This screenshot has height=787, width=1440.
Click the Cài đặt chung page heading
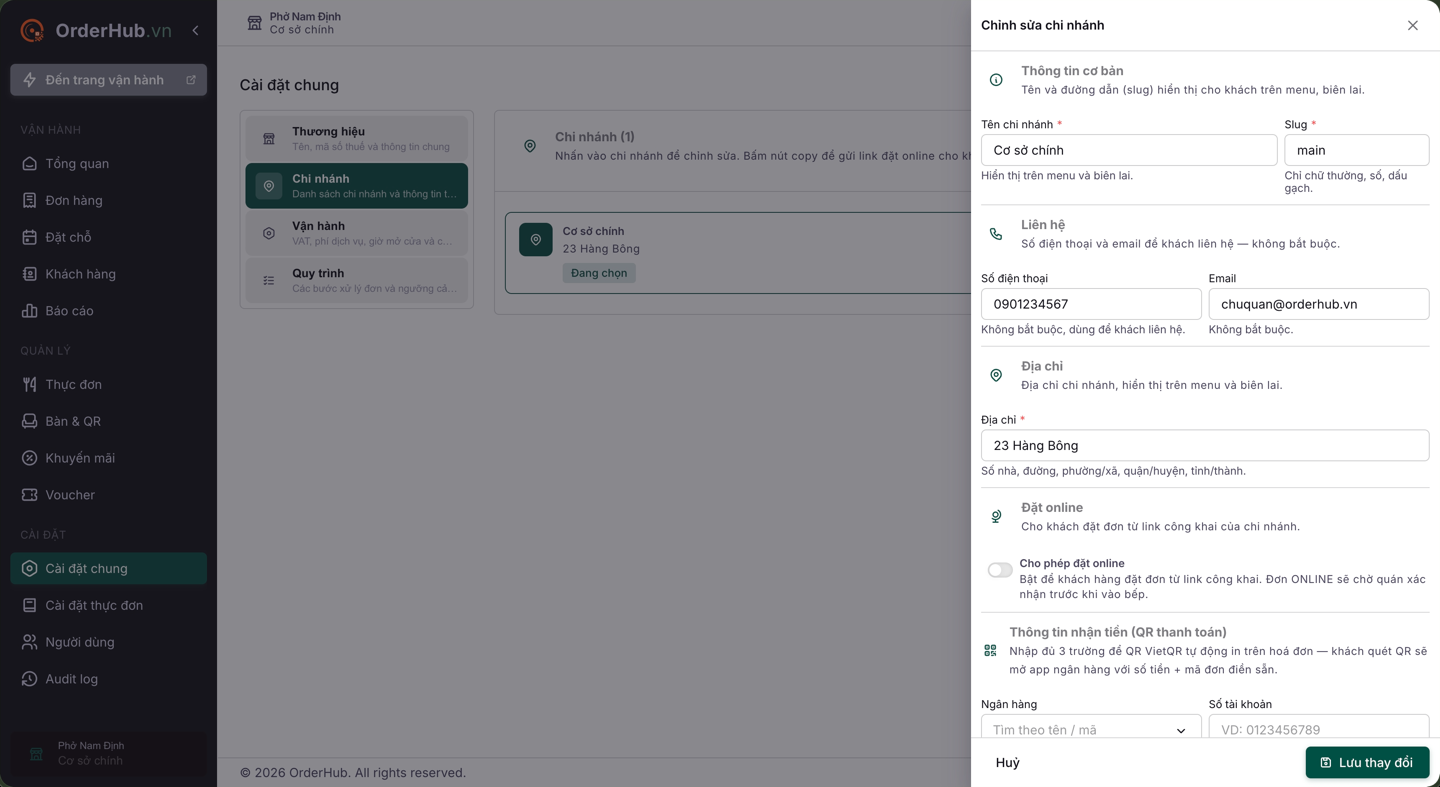tap(289, 85)
